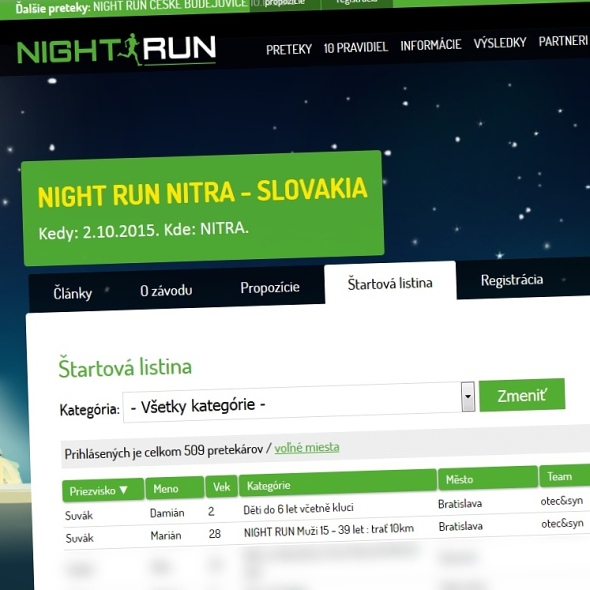590x590 pixels.
Task: Sort by the Team column header
Action: 564,476
